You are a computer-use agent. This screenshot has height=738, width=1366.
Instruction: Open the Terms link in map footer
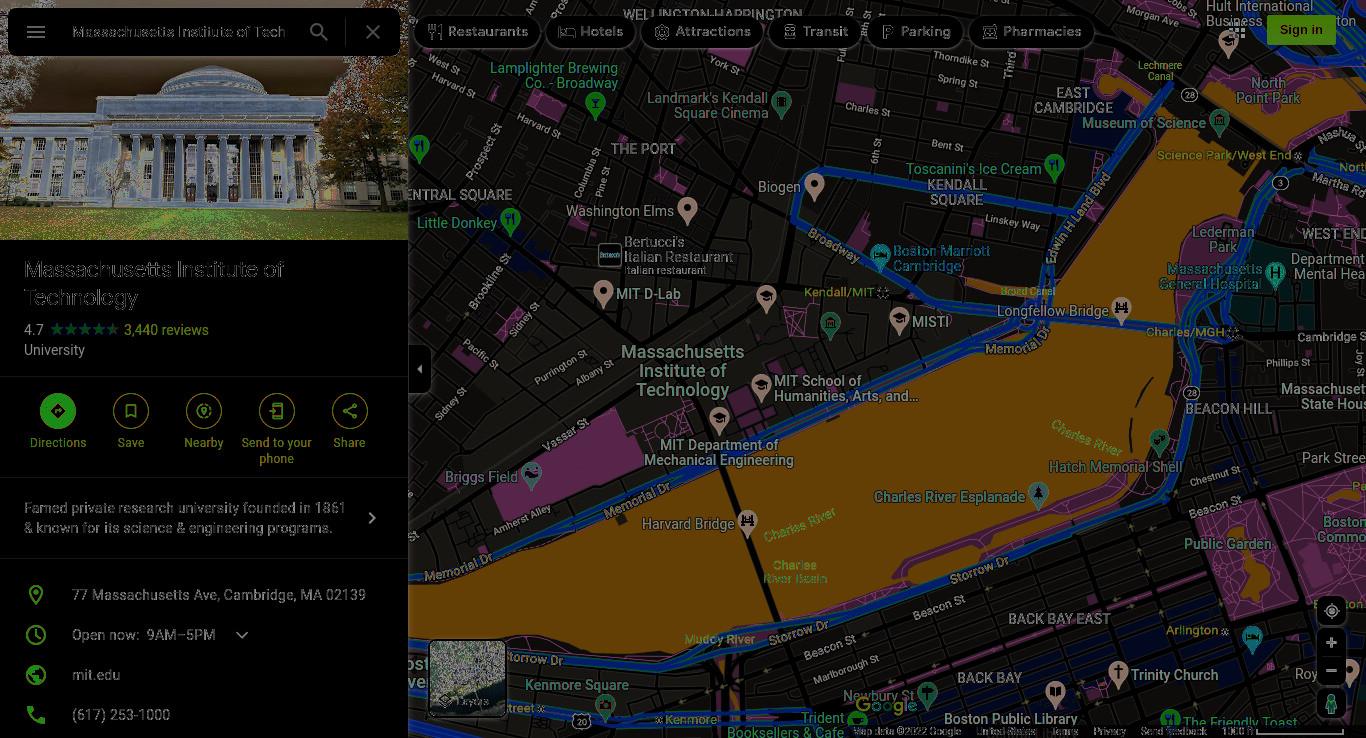pyautogui.click(x=1064, y=731)
